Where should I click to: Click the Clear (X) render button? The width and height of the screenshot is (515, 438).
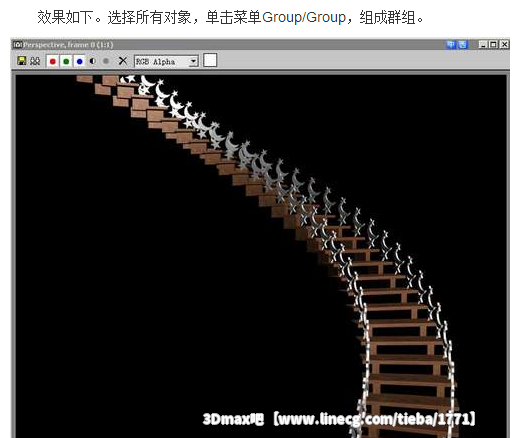tap(123, 61)
